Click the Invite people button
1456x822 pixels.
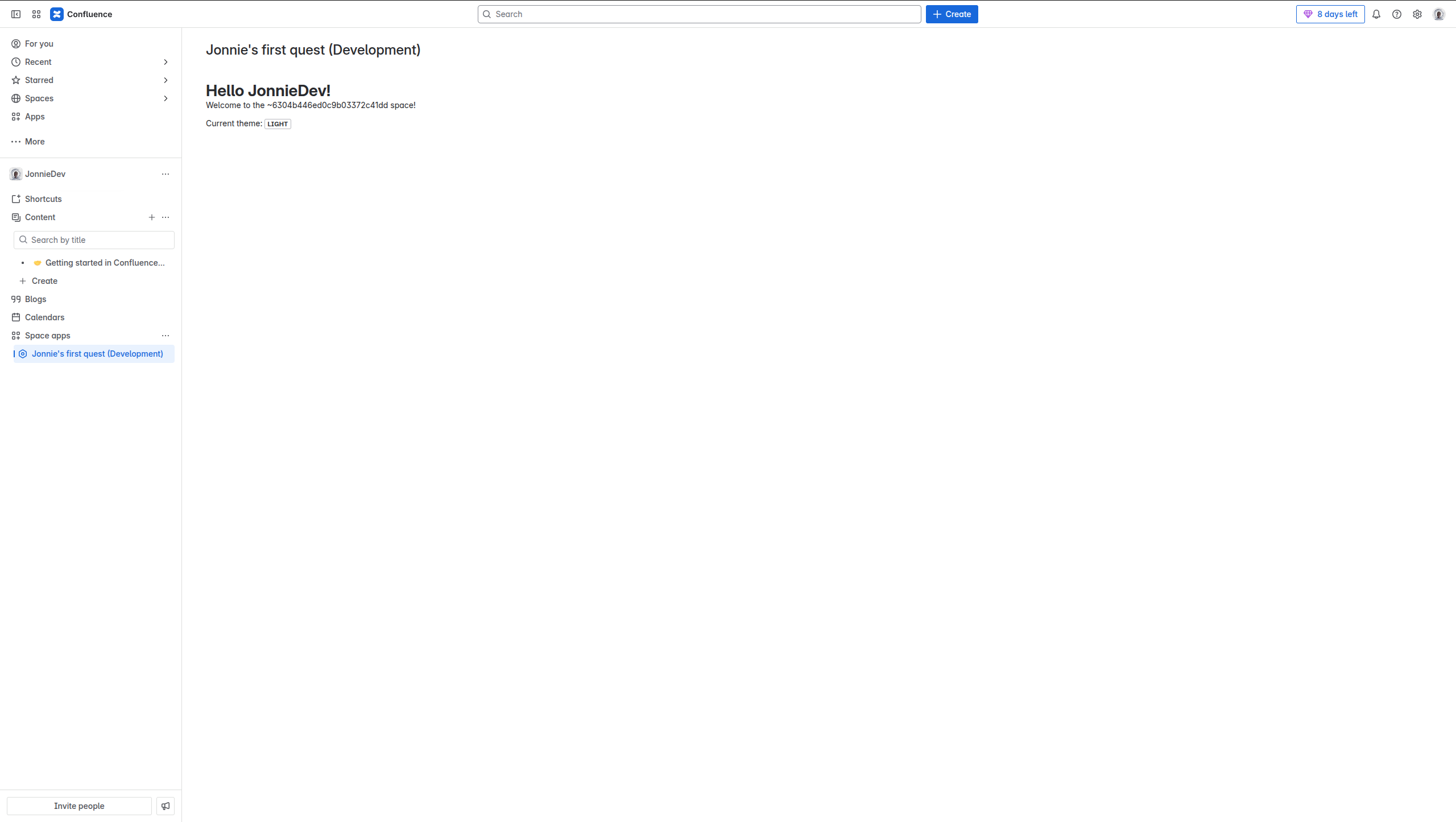tap(79, 806)
